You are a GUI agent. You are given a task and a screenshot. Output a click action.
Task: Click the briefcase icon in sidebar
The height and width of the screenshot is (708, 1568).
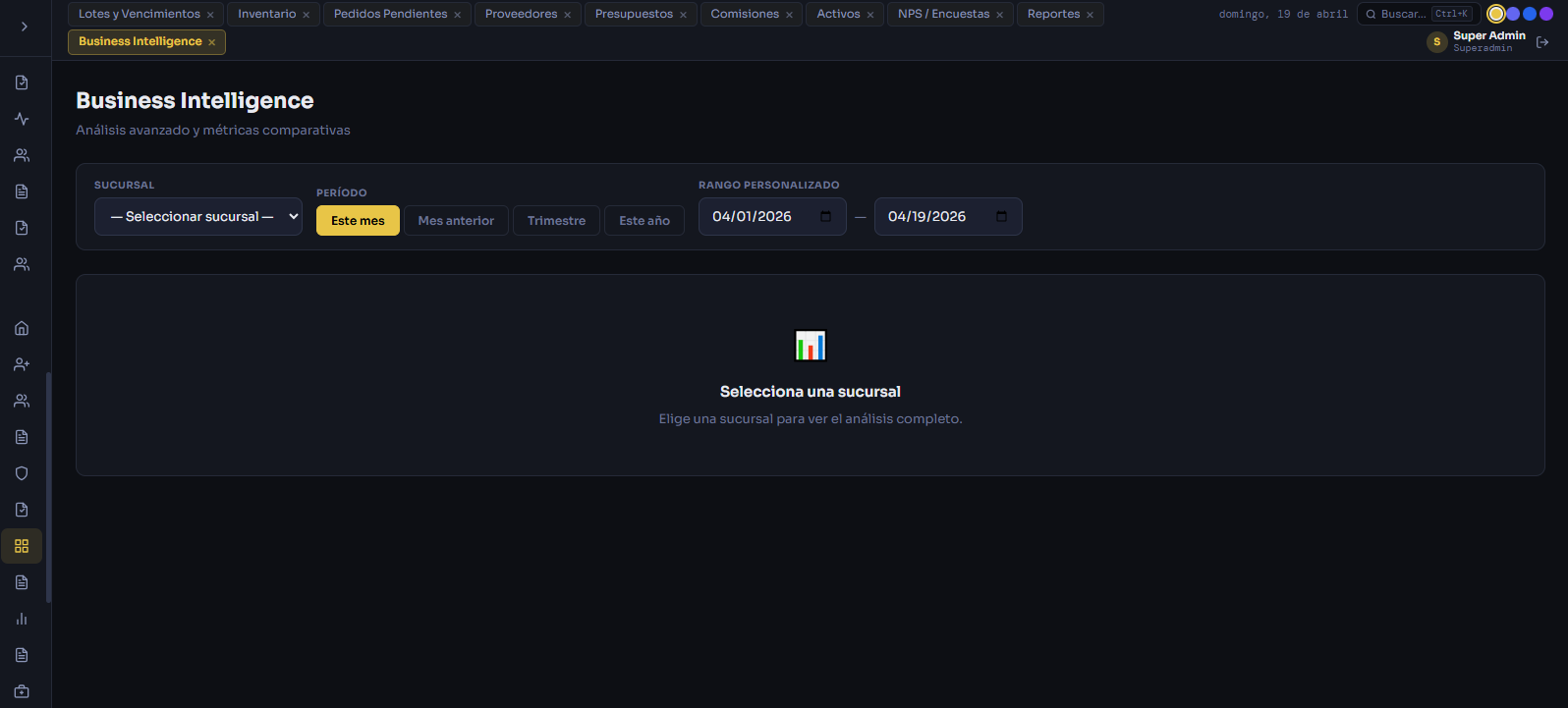pyautogui.click(x=22, y=691)
